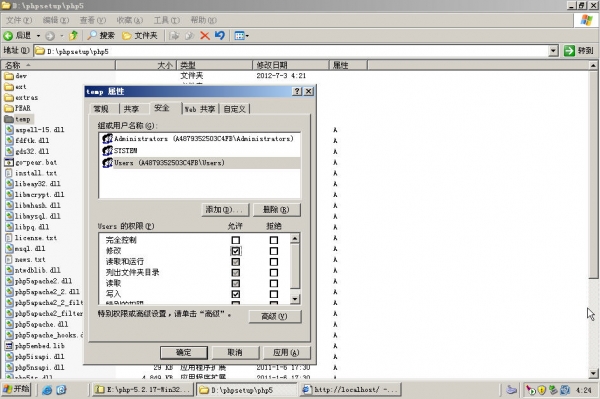Check Deny checkbox for 写入
Viewport: 600px width, 399px height.
pyautogui.click(x=274, y=294)
